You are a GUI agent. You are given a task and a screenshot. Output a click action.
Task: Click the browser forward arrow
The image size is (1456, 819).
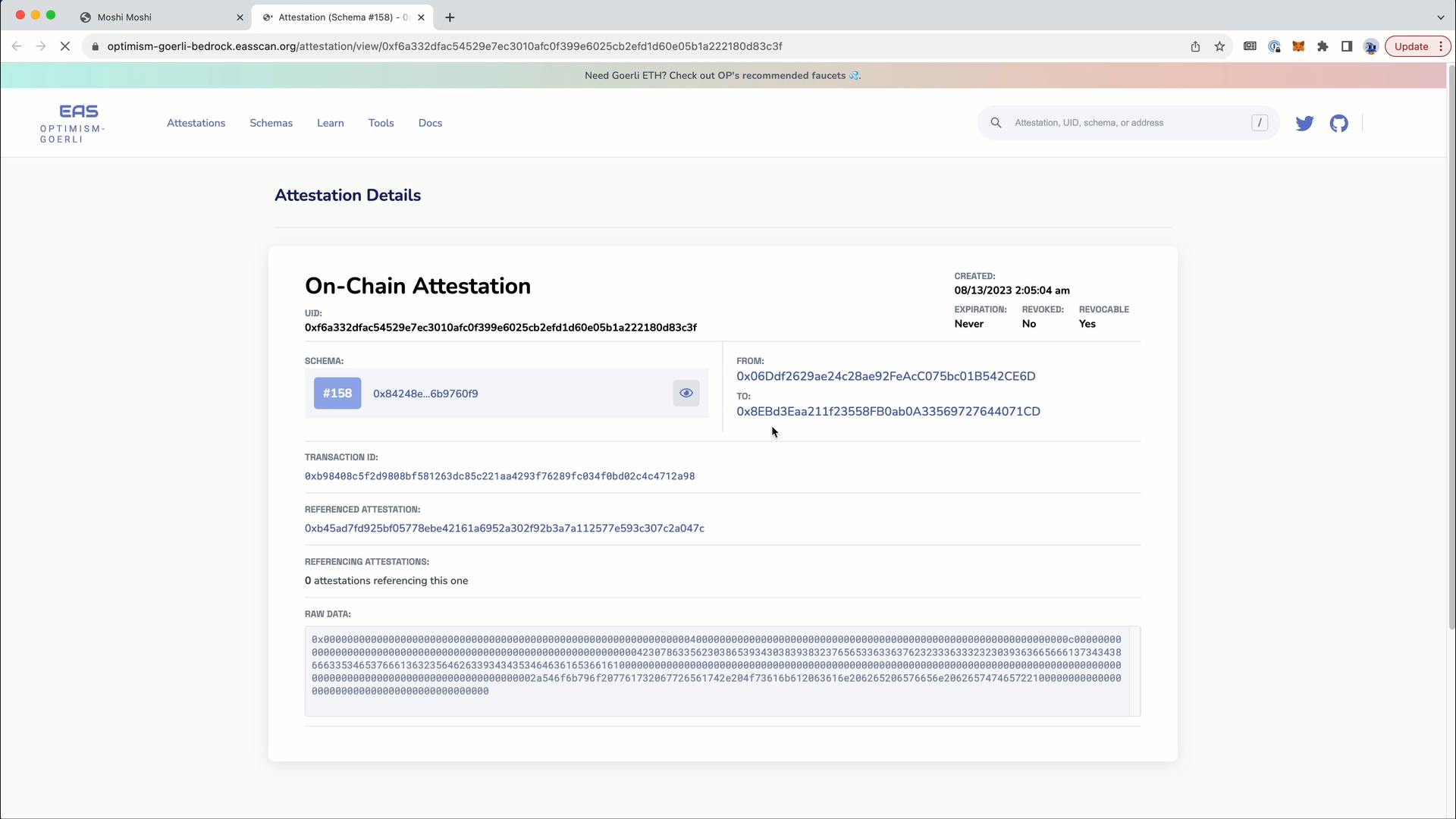pyautogui.click(x=41, y=46)
